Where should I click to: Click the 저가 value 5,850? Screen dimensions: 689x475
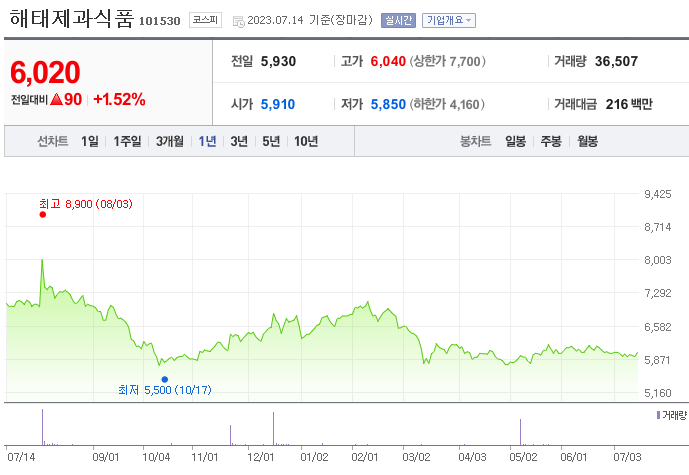(388, 104)
